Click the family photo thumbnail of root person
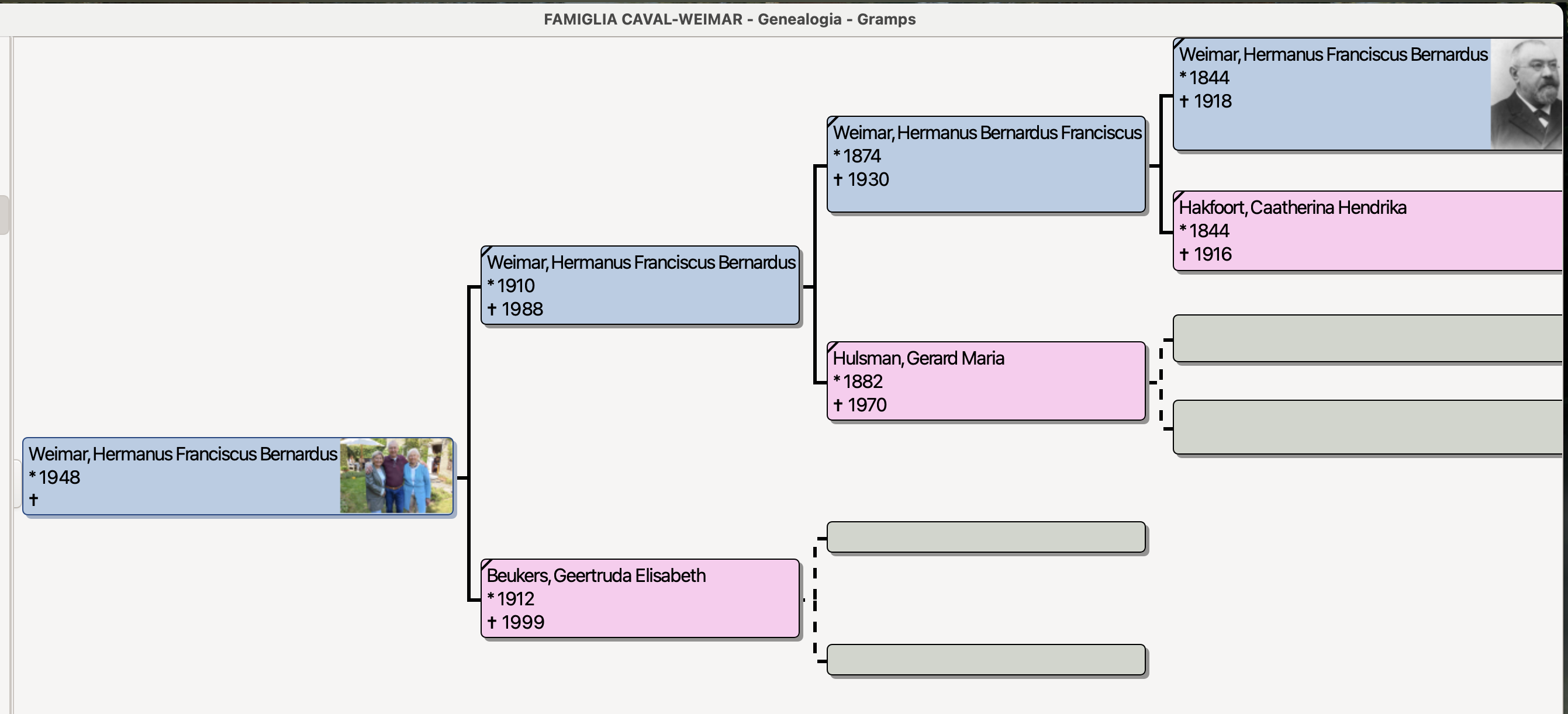Screen dimensions: 1568x714 (396, 476)
